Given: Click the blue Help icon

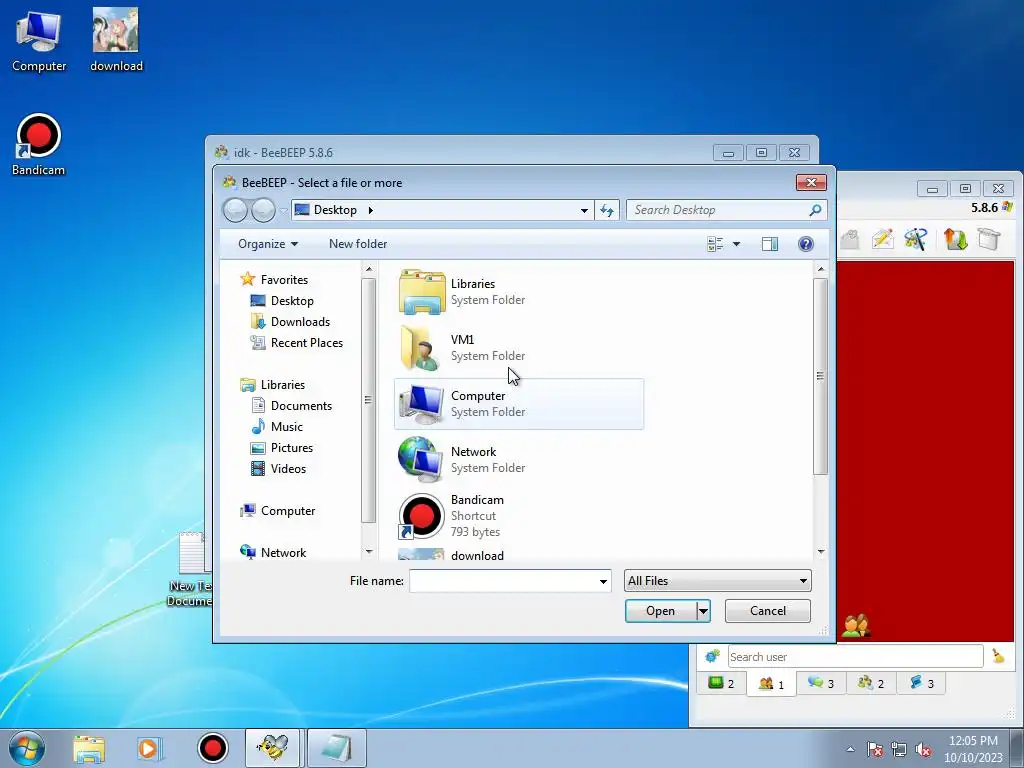Looking at the screenshot, I should pyautogui.click(x=806, y=244).
